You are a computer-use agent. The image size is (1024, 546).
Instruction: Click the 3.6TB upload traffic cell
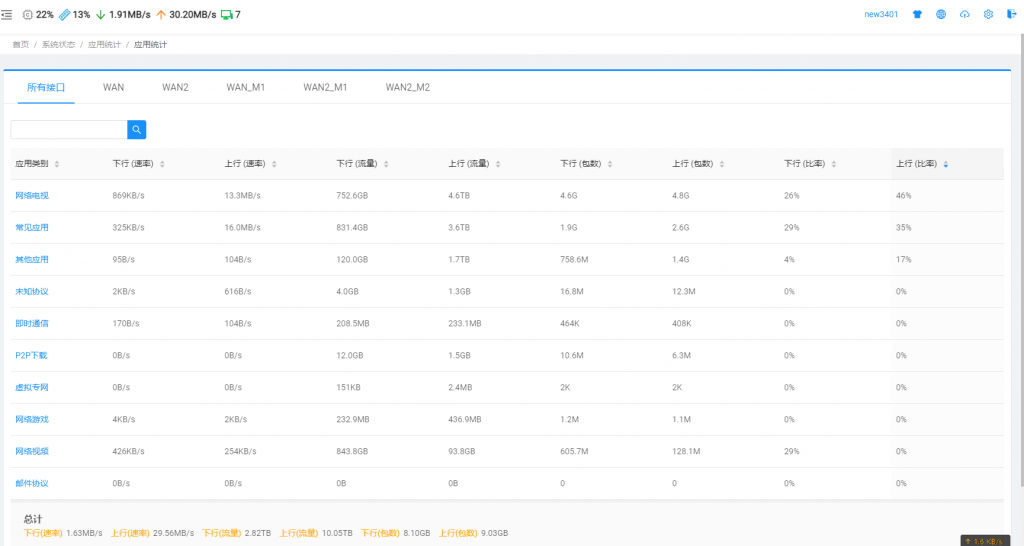coord(459,228)
